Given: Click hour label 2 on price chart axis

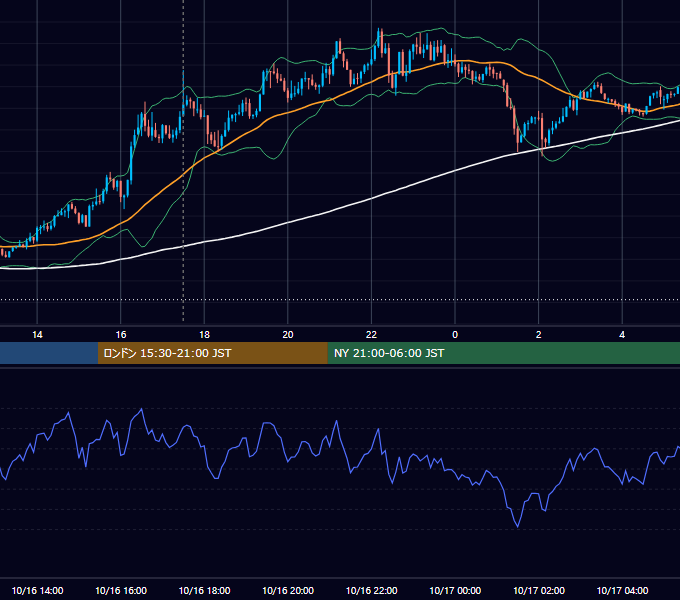Looking at the screenshot, I should tap(539, 335).
